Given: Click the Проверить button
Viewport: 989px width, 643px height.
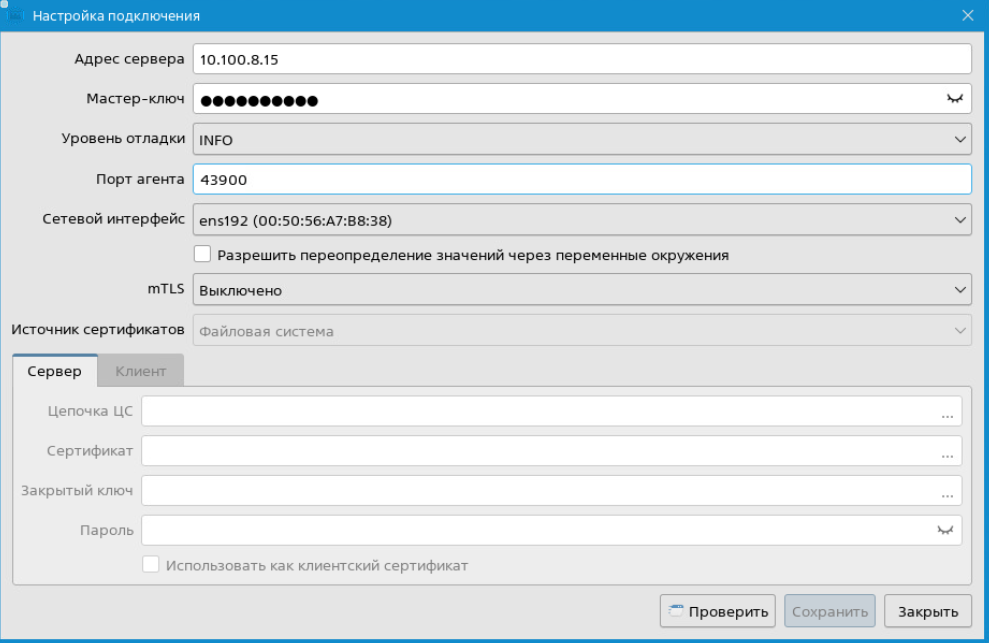Looking at the screenshot, I should click(x=718, y=611).
